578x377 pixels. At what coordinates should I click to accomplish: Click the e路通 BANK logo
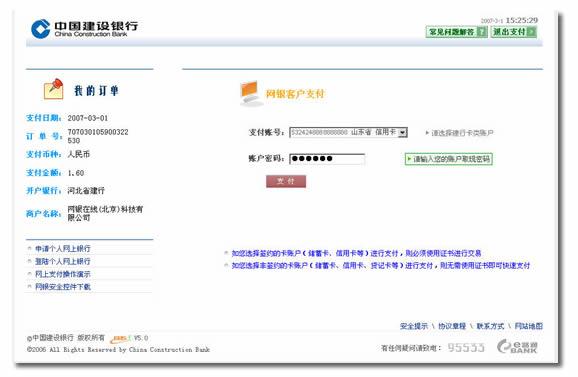pyautogui.click(x=518, y=346)
